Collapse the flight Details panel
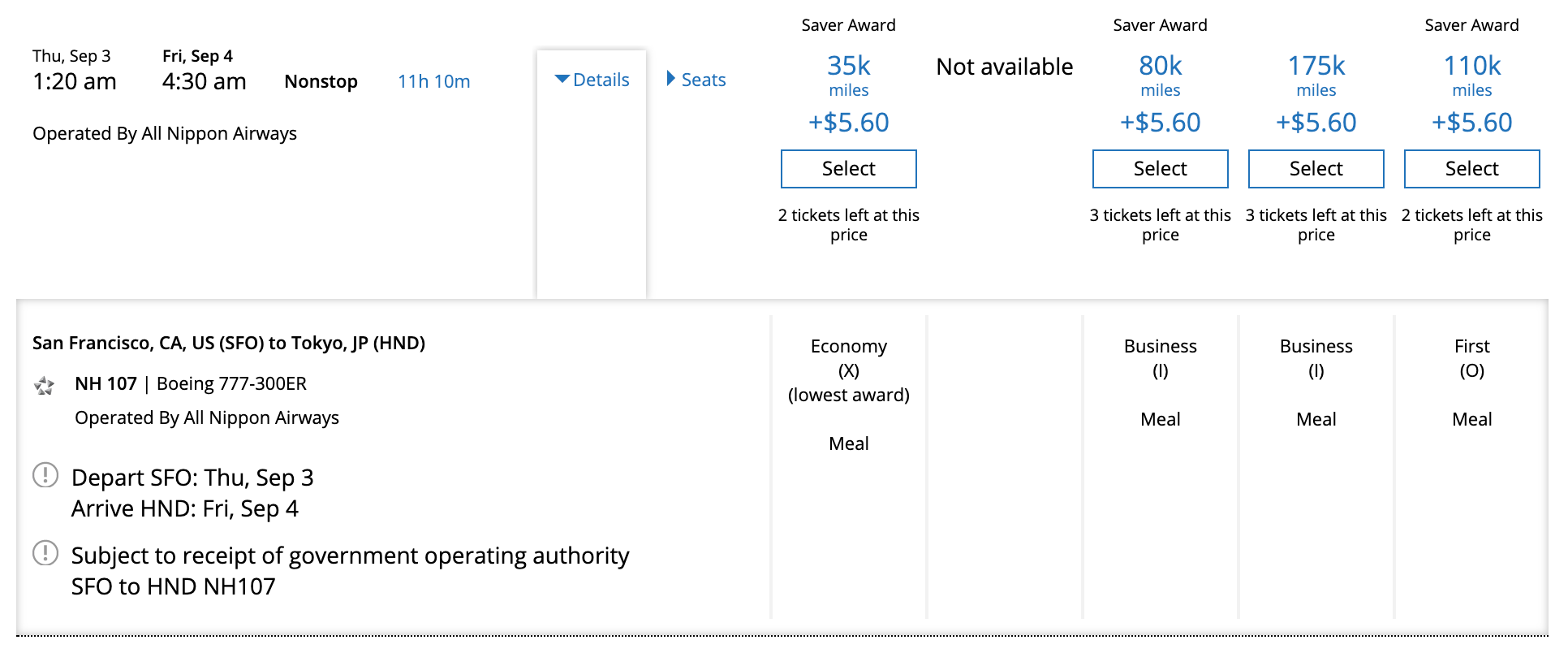1568x653 pixels. click(x=592, y=80)
